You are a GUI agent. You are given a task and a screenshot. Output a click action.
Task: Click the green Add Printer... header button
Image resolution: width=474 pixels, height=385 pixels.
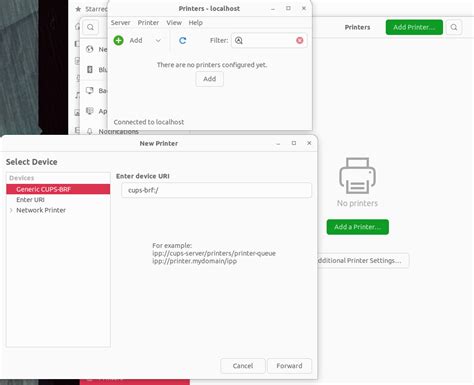(414, 27)
